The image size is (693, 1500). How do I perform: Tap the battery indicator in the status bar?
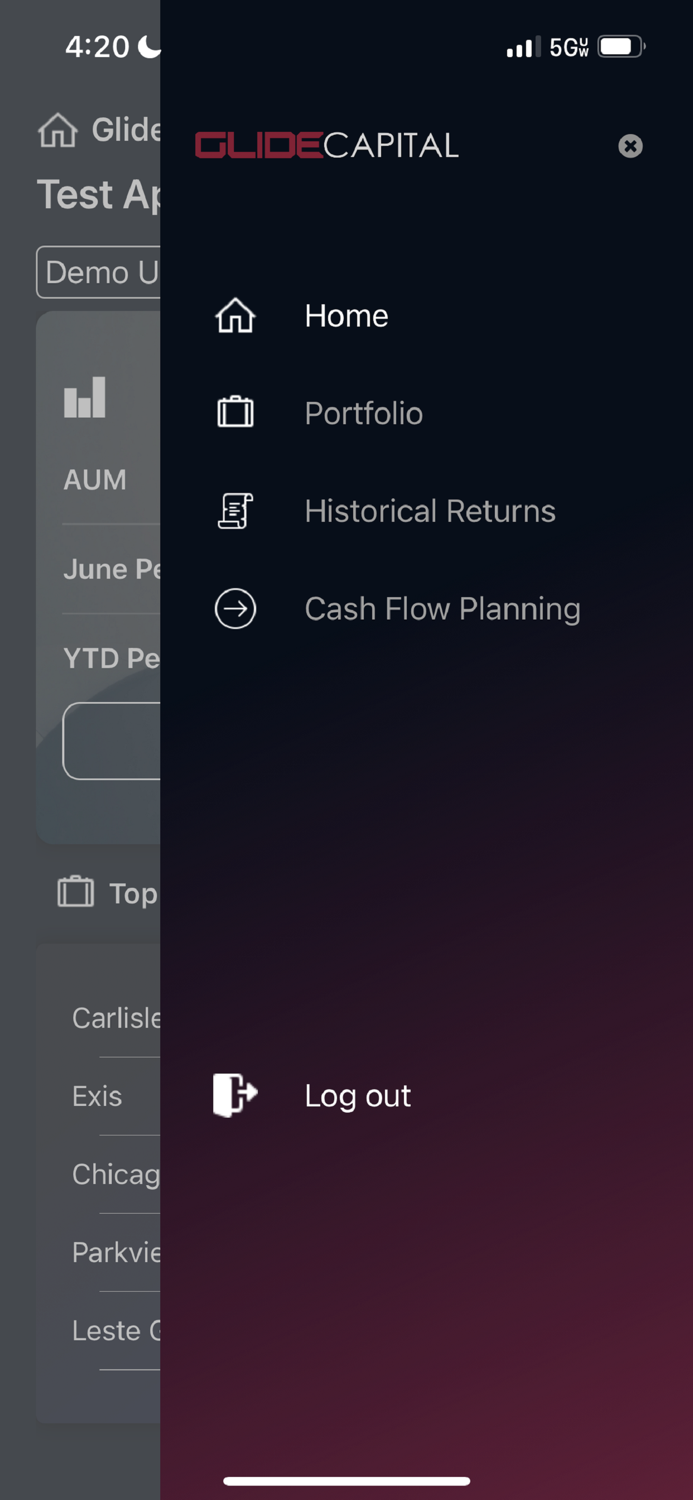click(x=619, y=46)
